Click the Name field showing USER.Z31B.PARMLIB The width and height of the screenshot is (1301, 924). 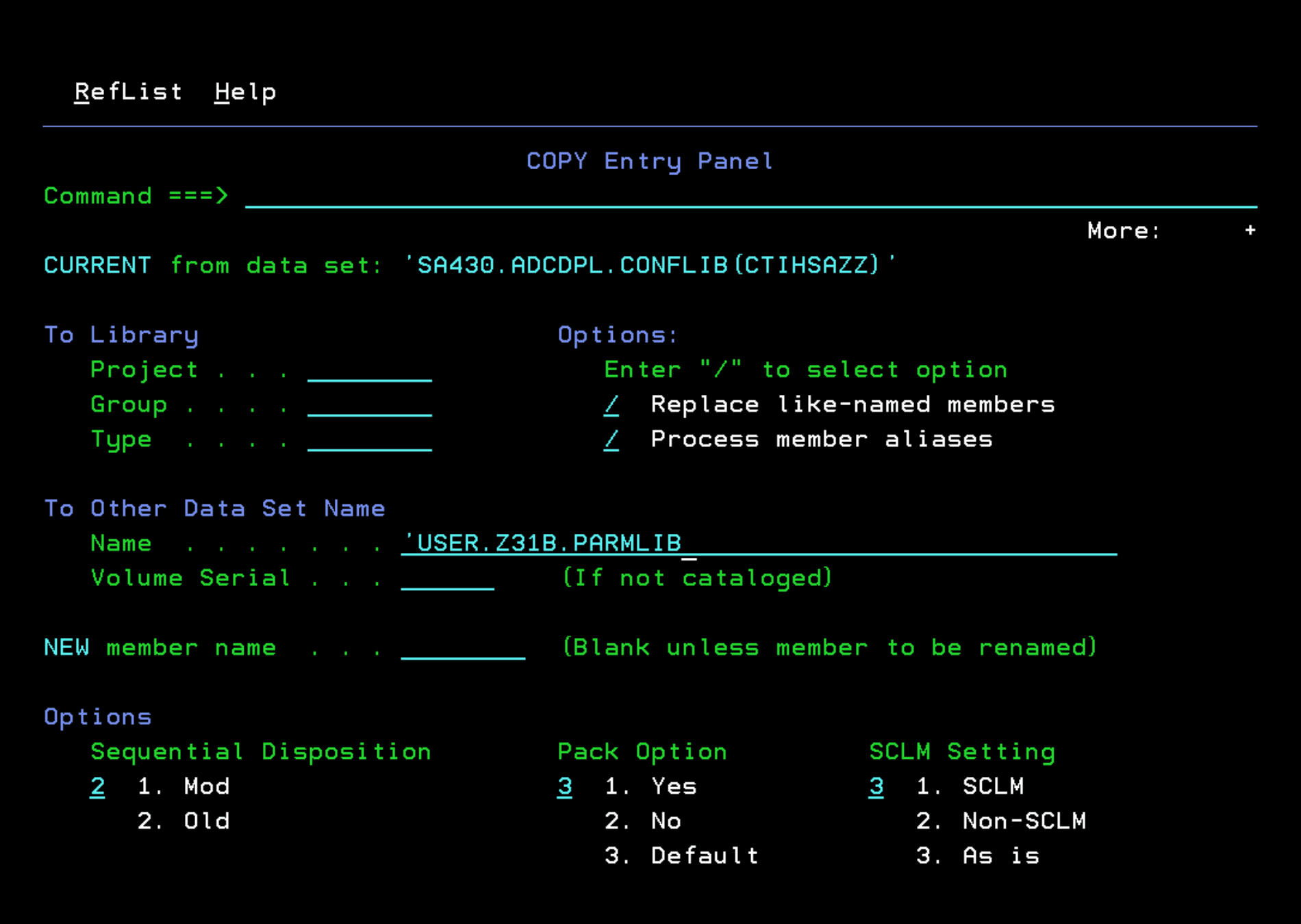548,543
